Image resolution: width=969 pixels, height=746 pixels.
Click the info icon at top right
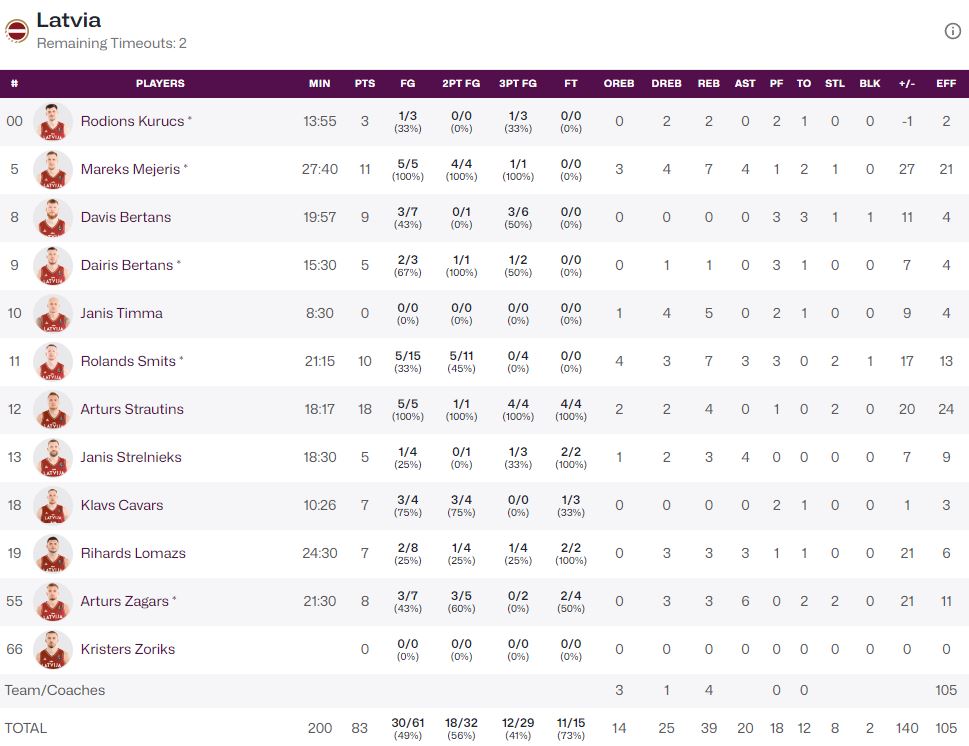952,31
